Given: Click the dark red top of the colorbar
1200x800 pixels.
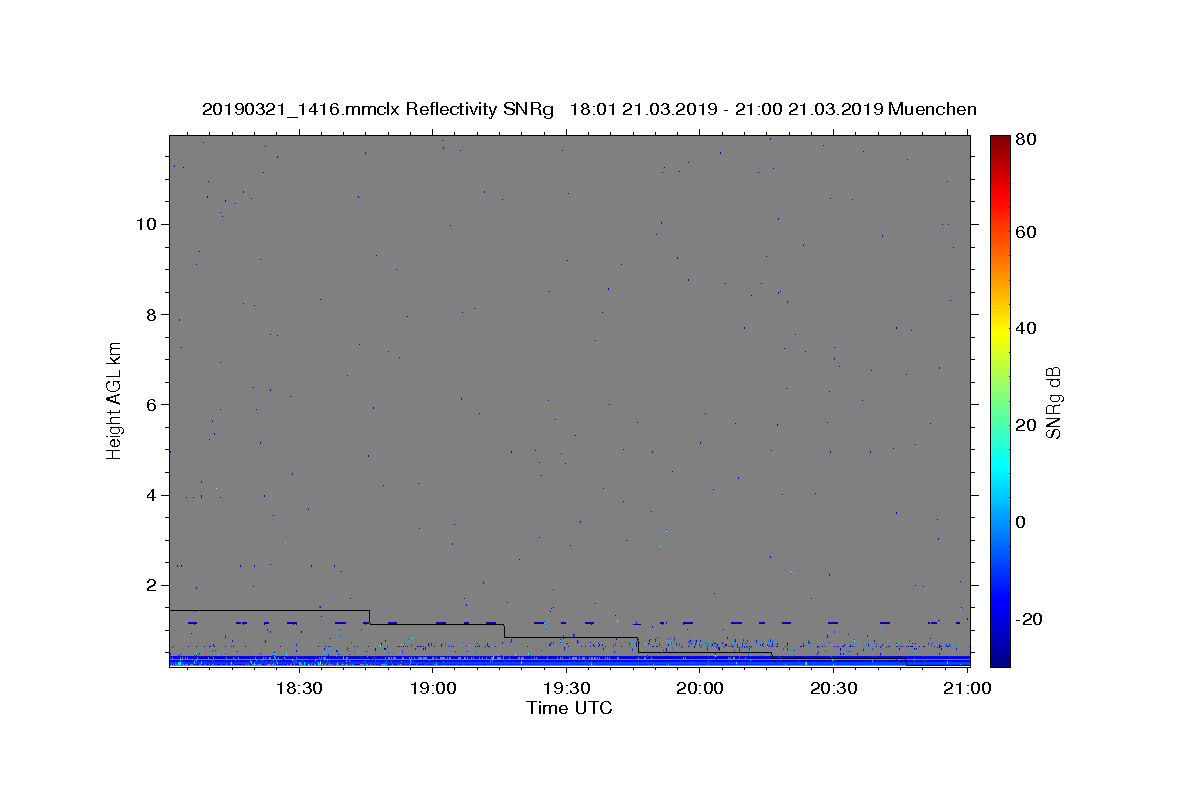Looking at the screenshot, I should pos(1000,145).
